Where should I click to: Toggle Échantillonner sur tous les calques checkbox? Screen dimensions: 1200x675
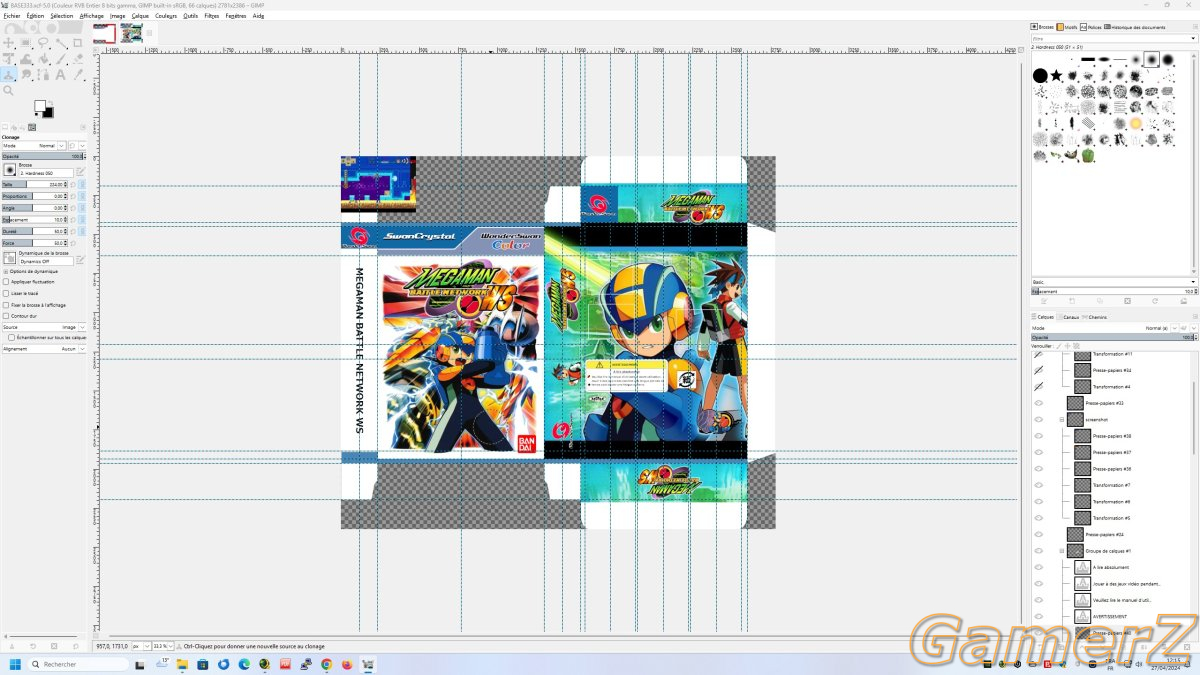11,338
